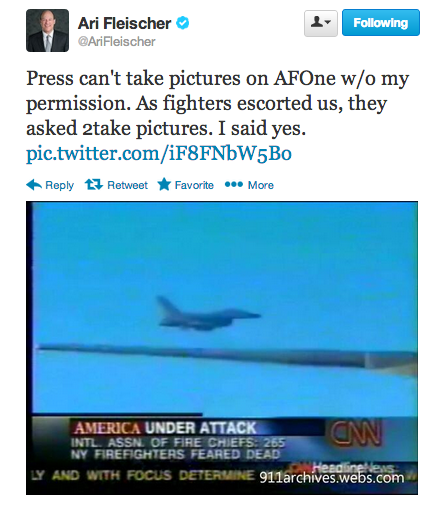Viewport: 444px width, 506px height.
Task: Click the Reply arrow icon
Action: [34, 185]
